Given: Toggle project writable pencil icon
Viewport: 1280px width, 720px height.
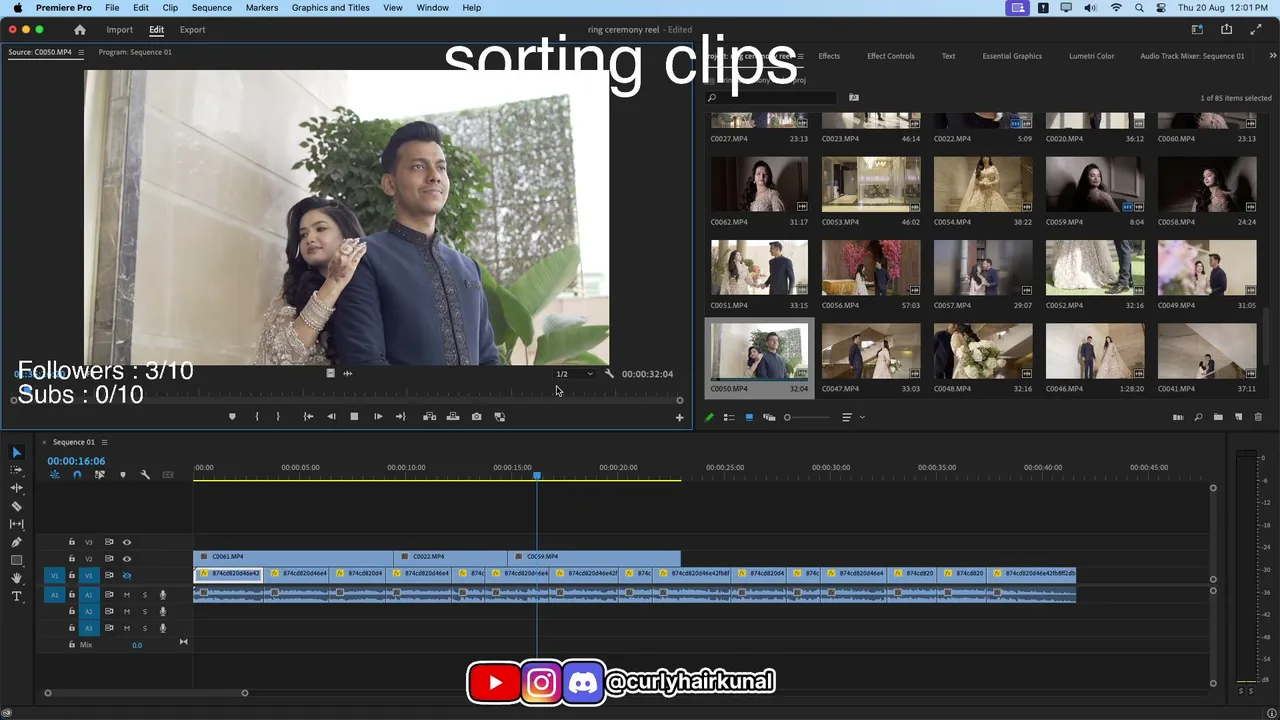Looking at the screenshot, I should coord(709,417).
